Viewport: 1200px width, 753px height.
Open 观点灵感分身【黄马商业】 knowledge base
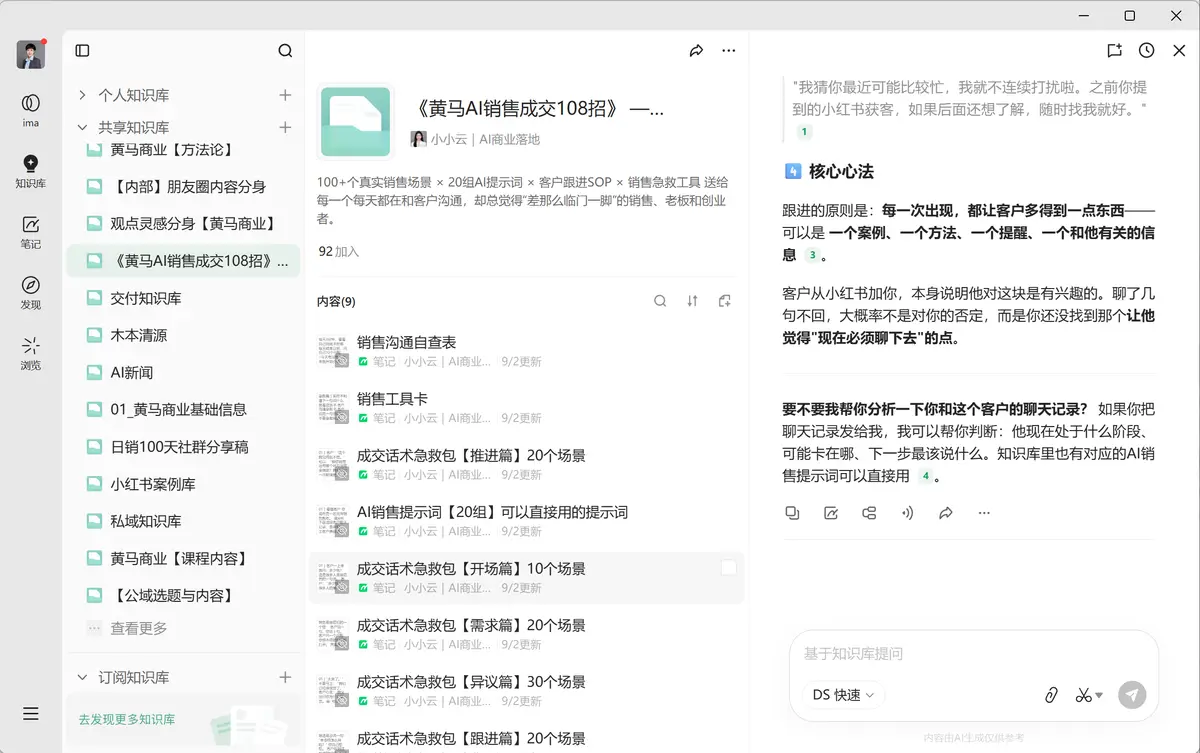click(183, 224)
